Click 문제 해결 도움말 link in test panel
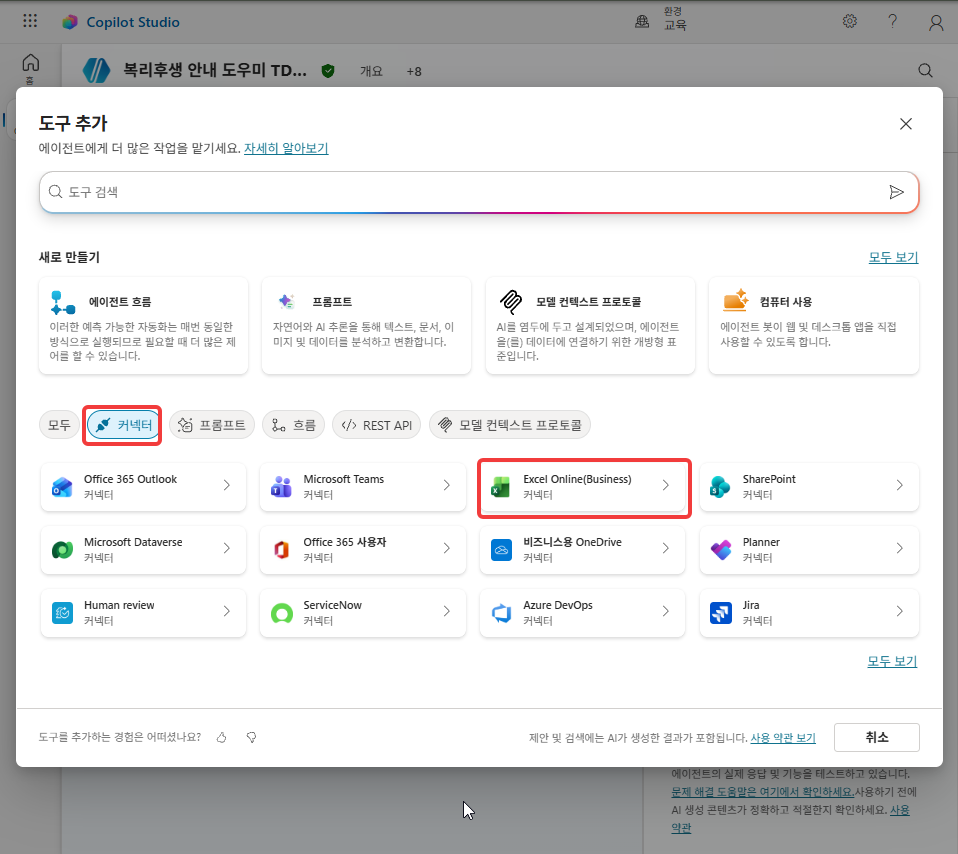 click(x=762, y=792)
